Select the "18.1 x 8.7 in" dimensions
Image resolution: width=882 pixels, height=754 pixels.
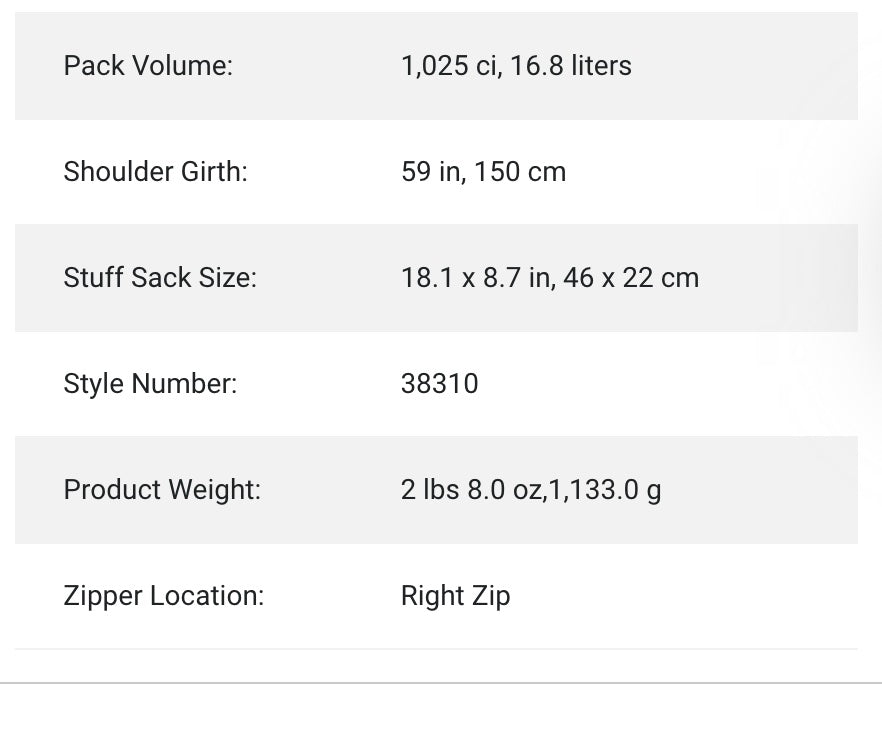pos(475,278)
